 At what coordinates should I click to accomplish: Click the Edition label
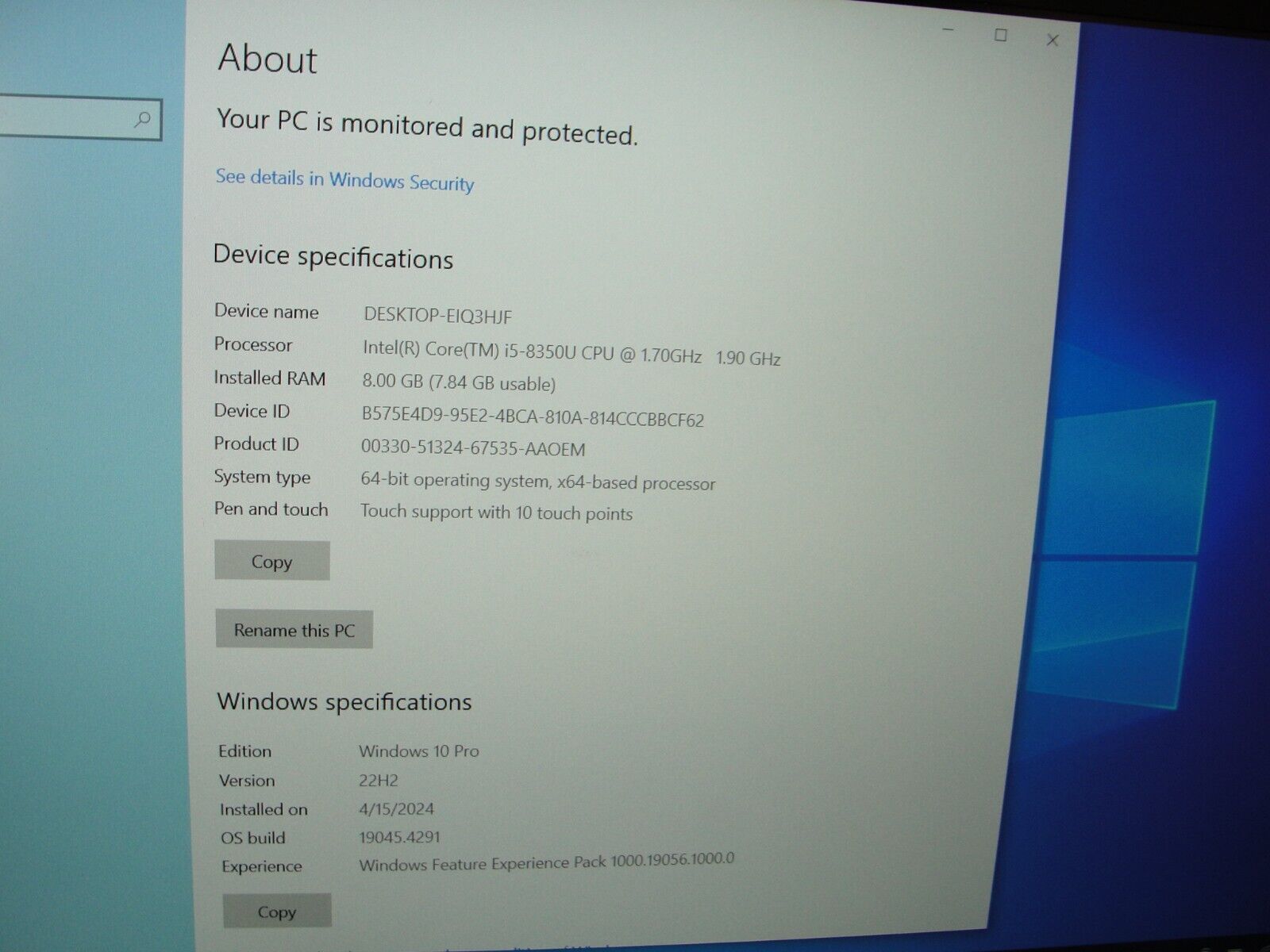(245, 750)
